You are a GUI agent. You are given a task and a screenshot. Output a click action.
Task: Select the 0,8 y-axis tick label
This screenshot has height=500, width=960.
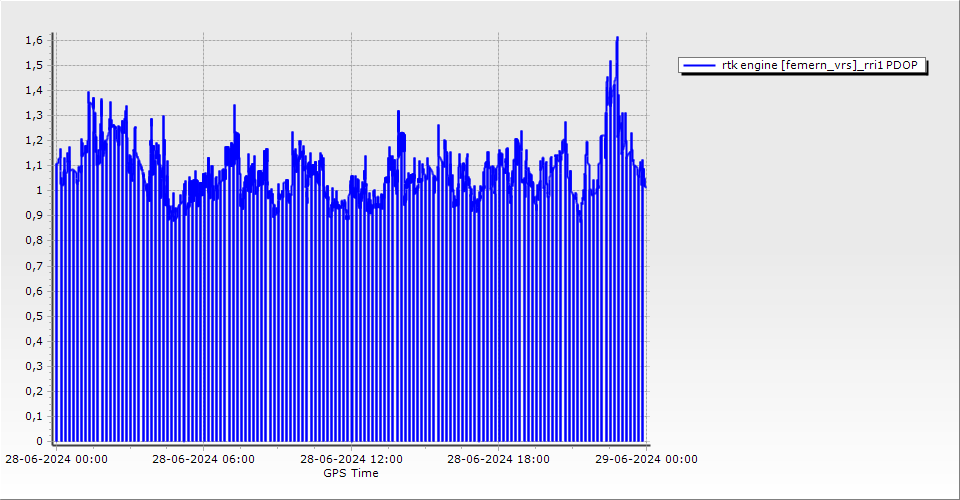(34, 240)
